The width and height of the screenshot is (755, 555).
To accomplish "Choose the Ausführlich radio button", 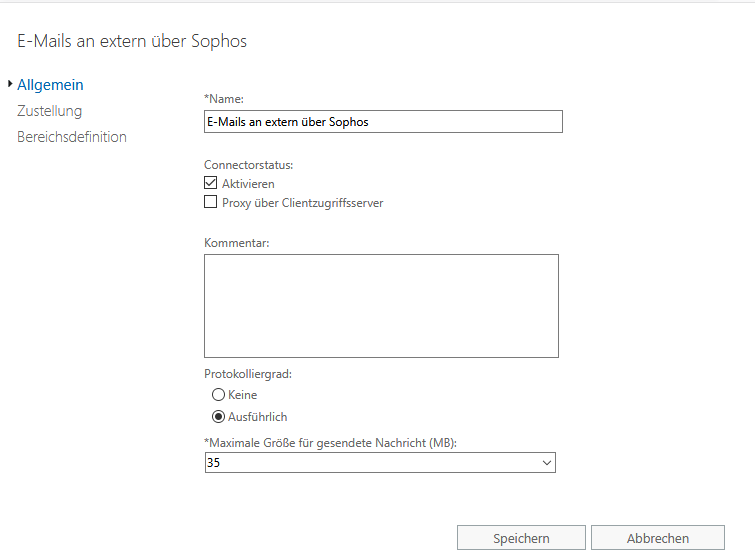I will 218,416.
